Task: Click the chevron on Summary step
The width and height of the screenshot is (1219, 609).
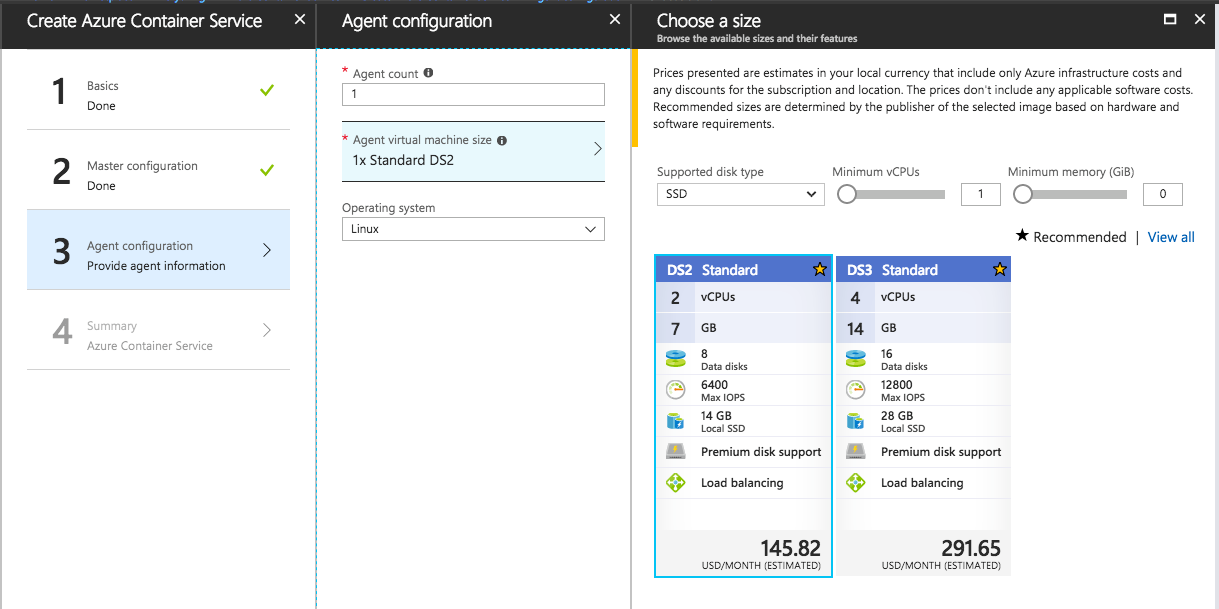Action: (267, 330)
